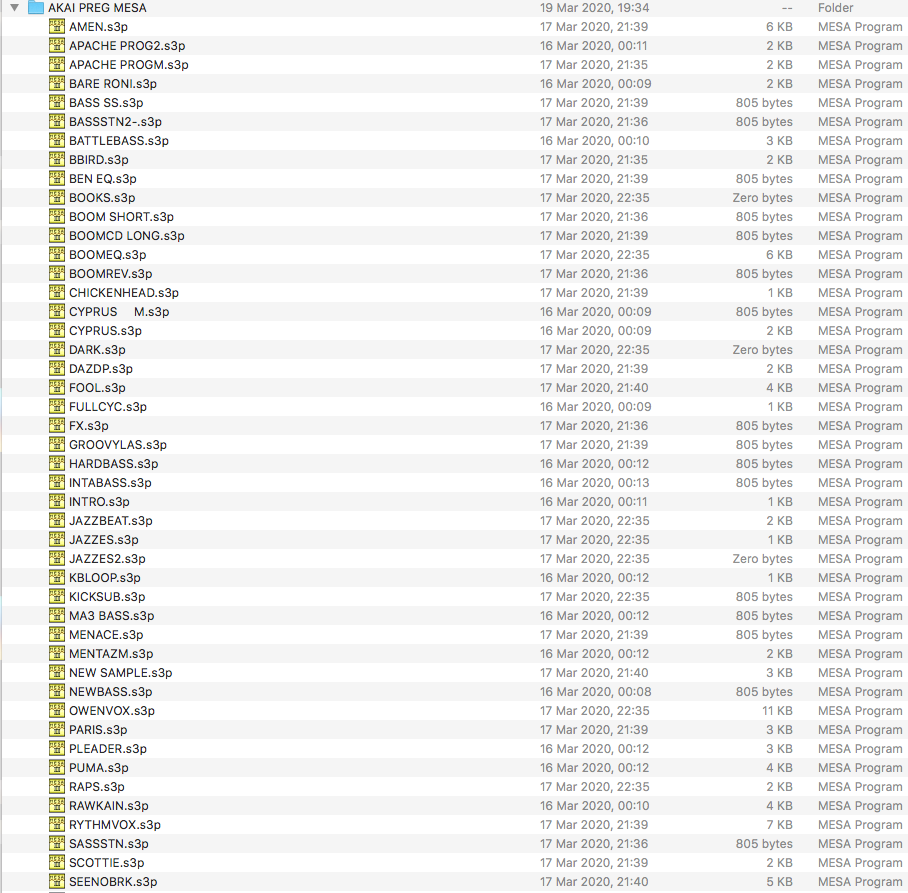This screenshot has width=908, height=893.
Task: Select the file name RAPS.s3p
Action: pyautogui.click(x=97, y=787)
